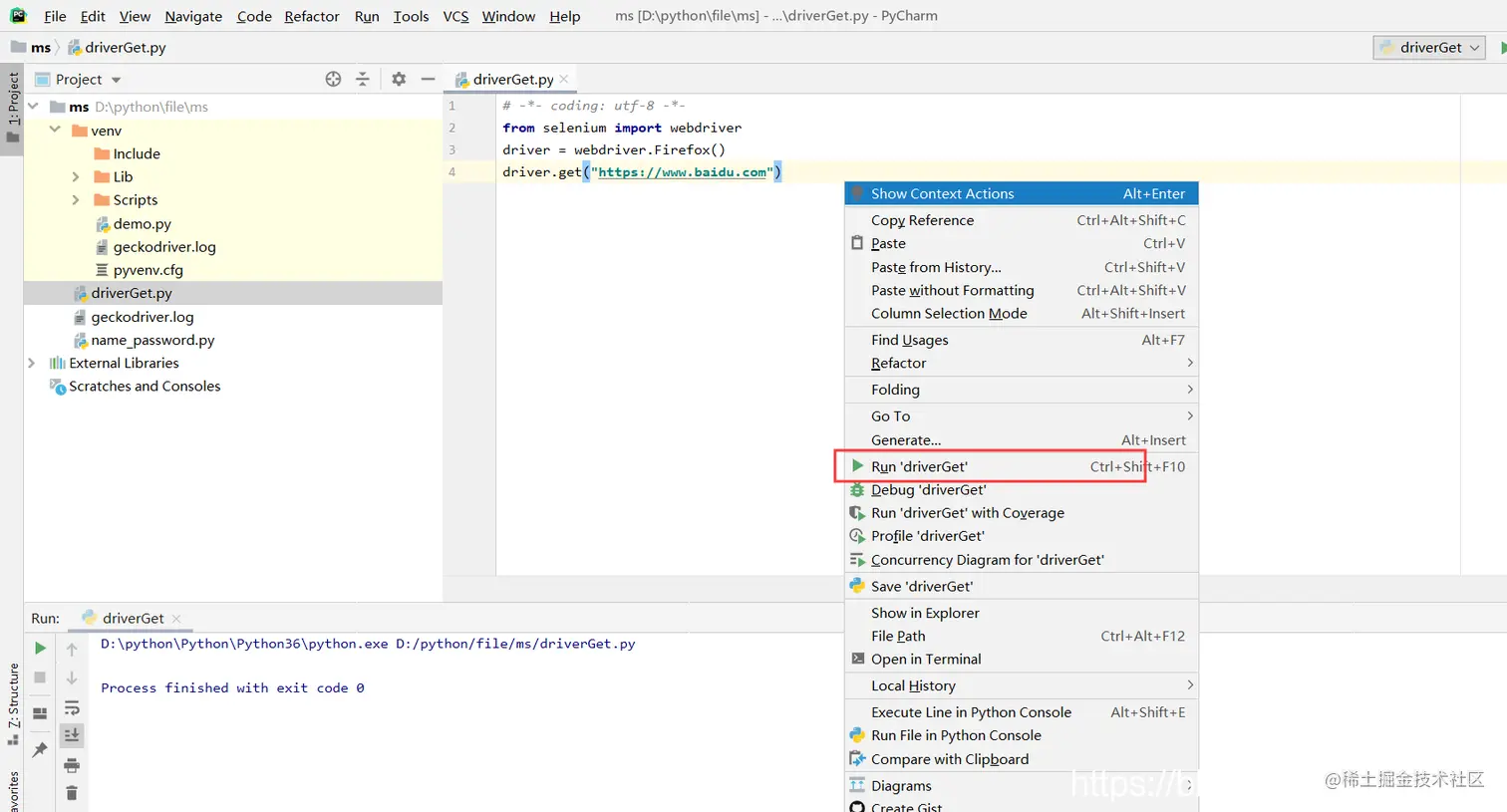Collapse the venv folder

(x=55, y=130)
